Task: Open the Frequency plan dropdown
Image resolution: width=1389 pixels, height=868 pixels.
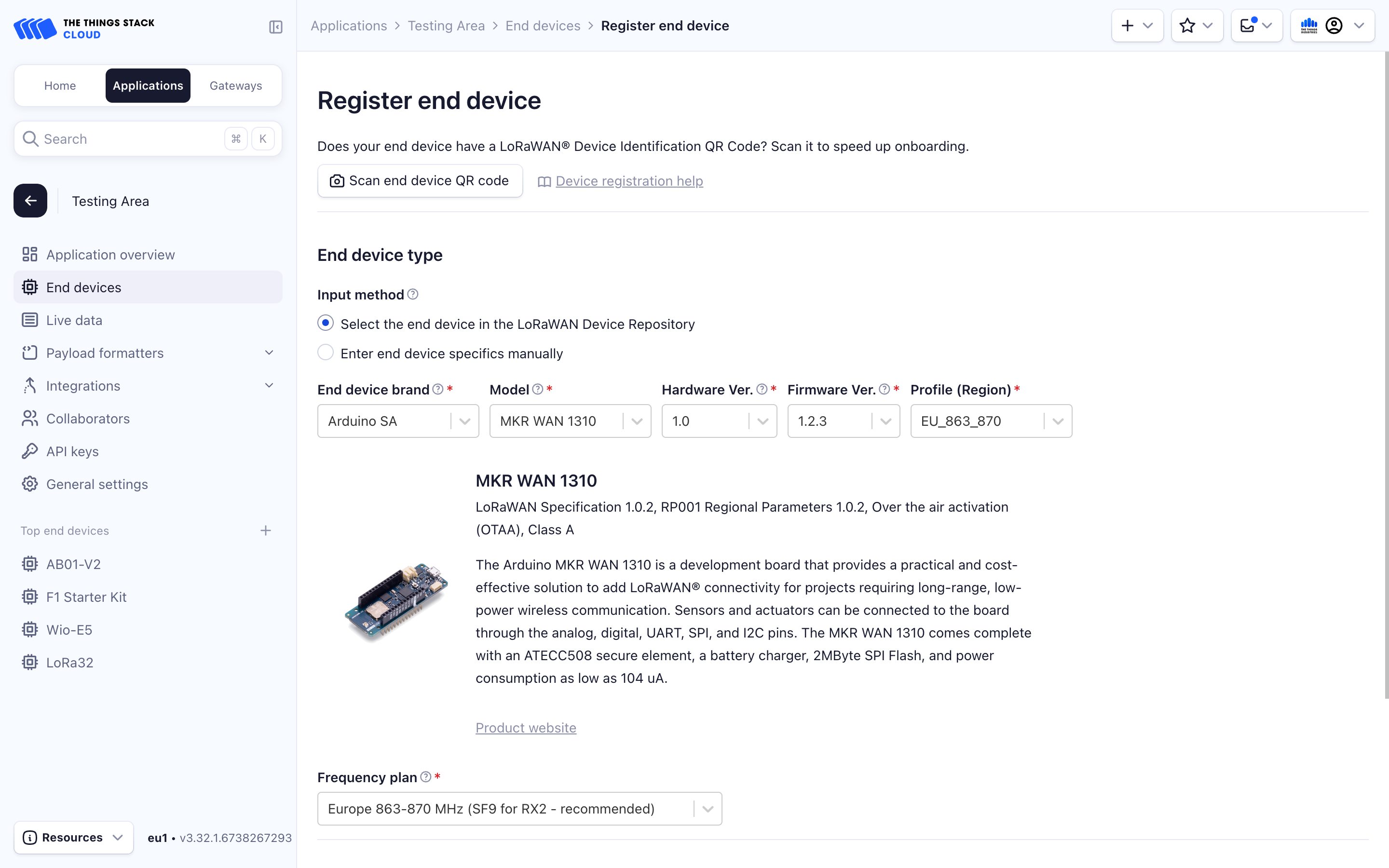Action: point(519,808)
